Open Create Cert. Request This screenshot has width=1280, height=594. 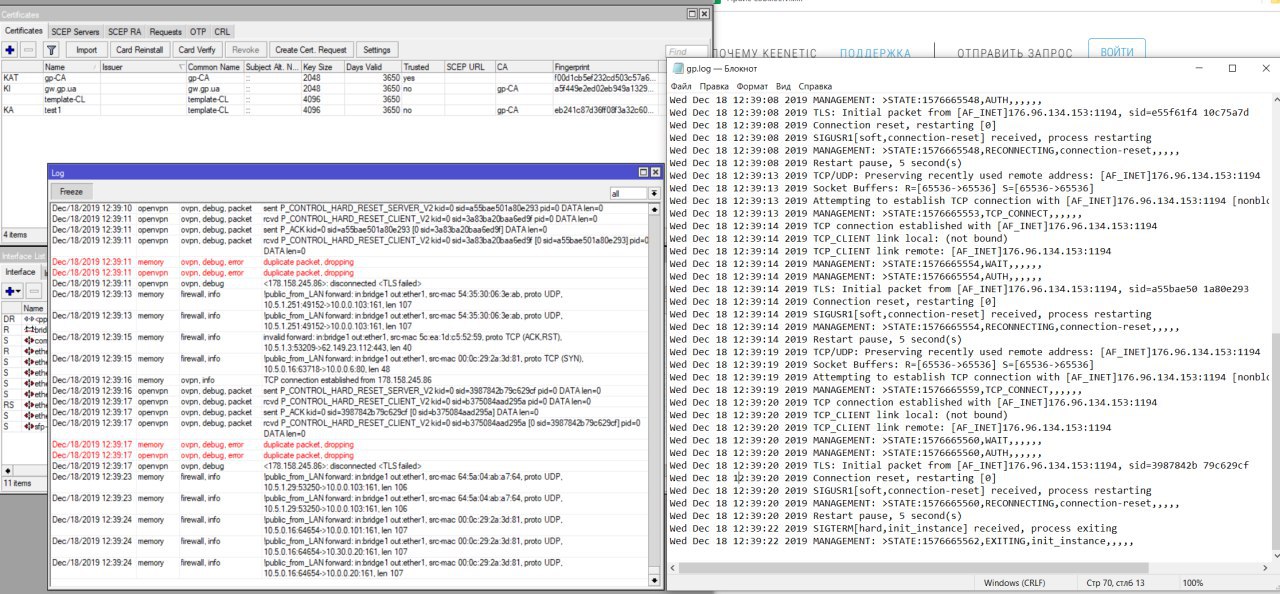[x=311, y=50]
